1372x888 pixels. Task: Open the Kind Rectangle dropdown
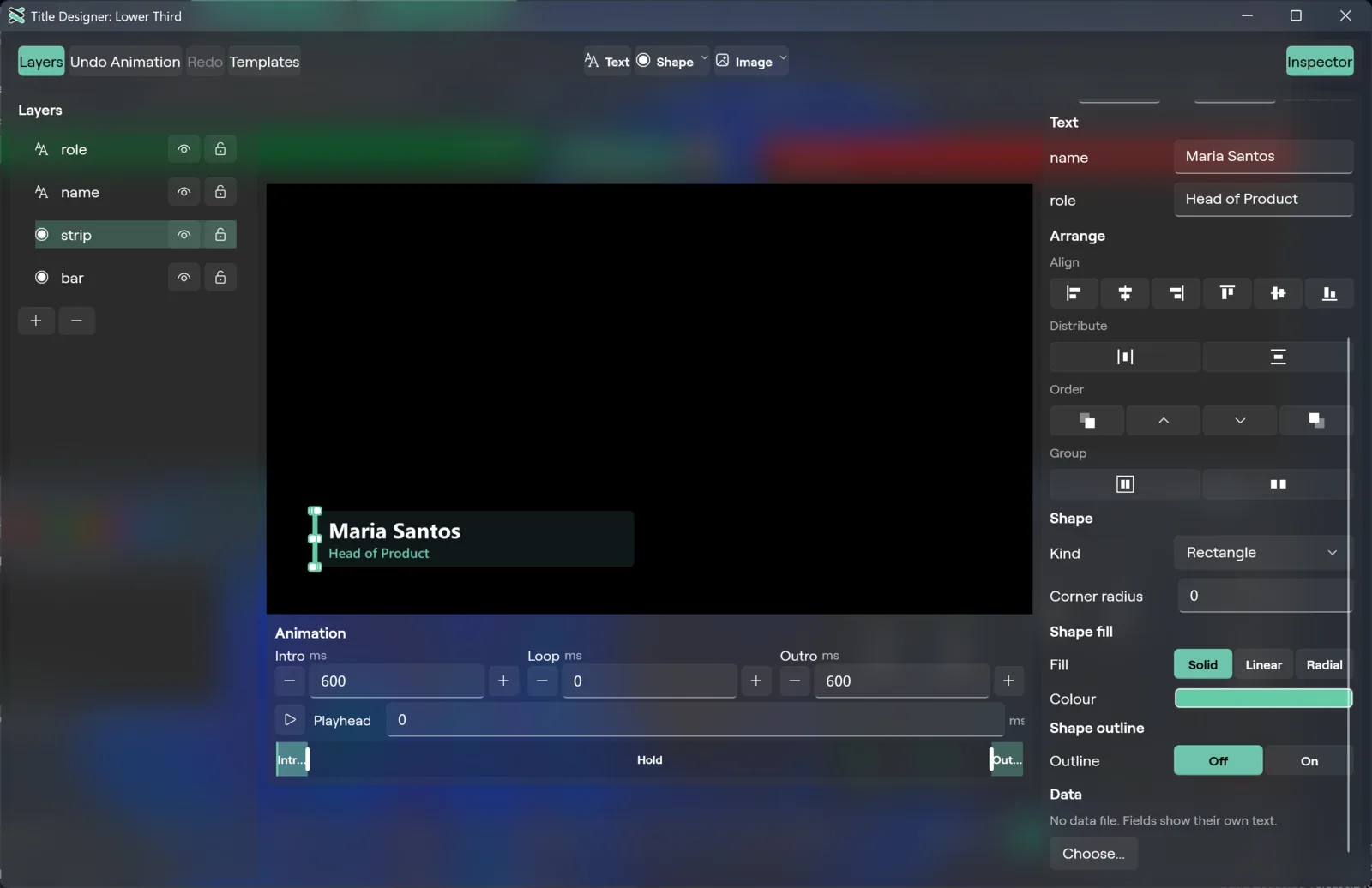coord(1262,553)
